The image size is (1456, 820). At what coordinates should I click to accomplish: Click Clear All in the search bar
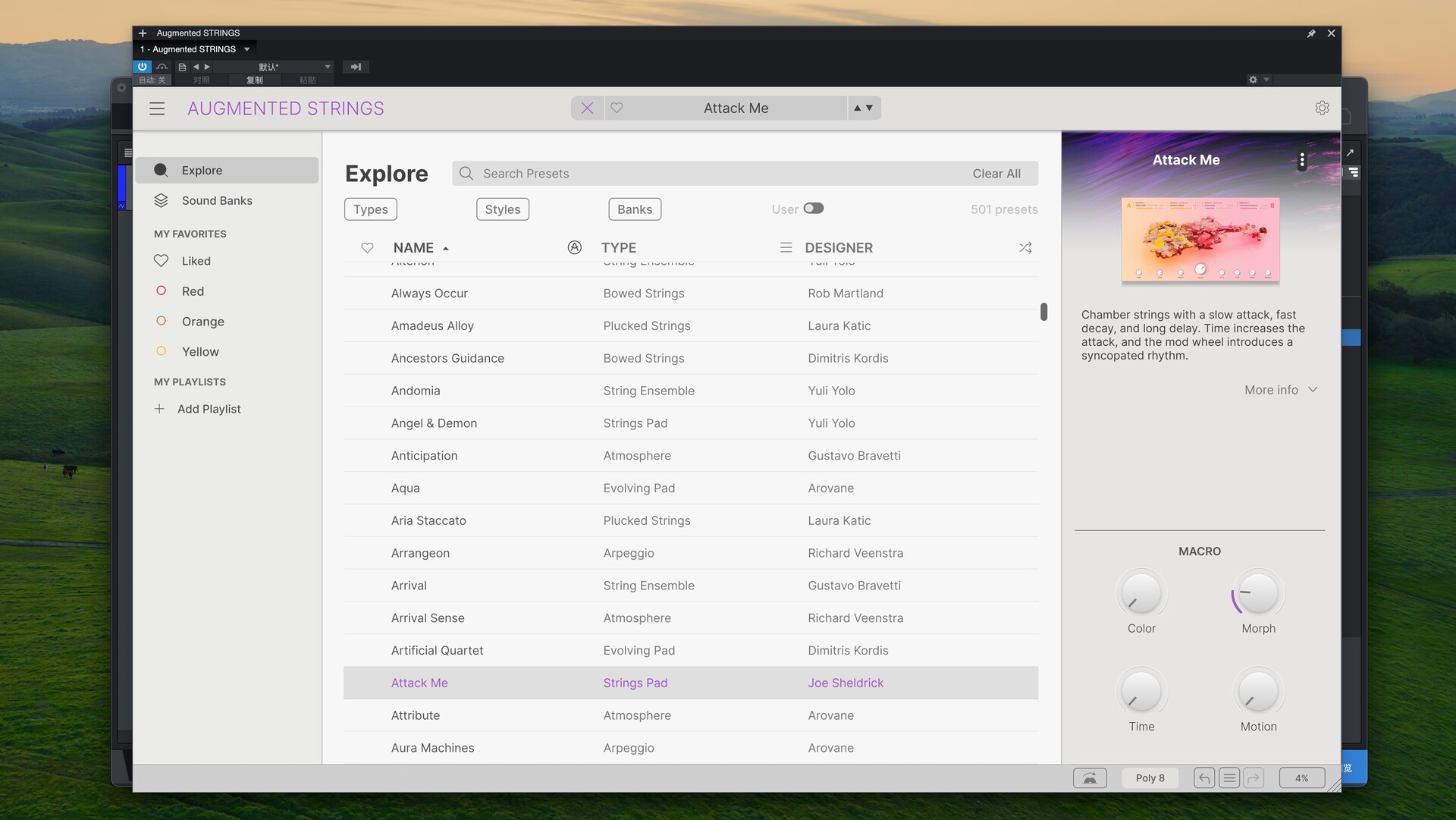pyautogui.click(x=996, y=174)
